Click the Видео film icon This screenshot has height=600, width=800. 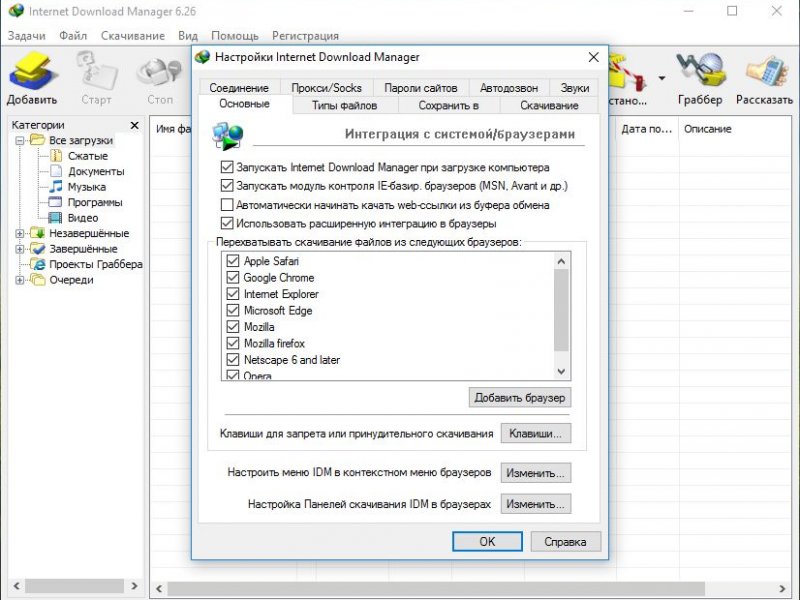click(55, 217)
